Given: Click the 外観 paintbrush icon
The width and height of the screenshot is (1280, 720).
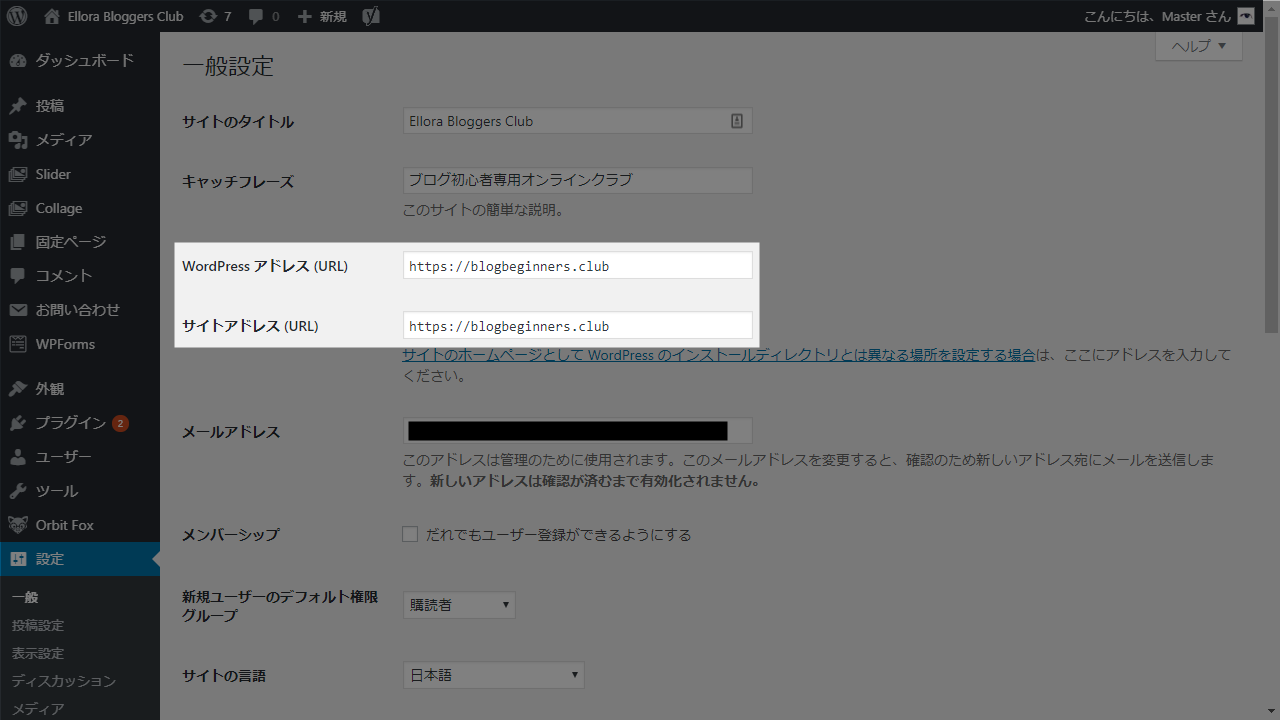Looking at the screenshot, I should click(x=18, y=389).
